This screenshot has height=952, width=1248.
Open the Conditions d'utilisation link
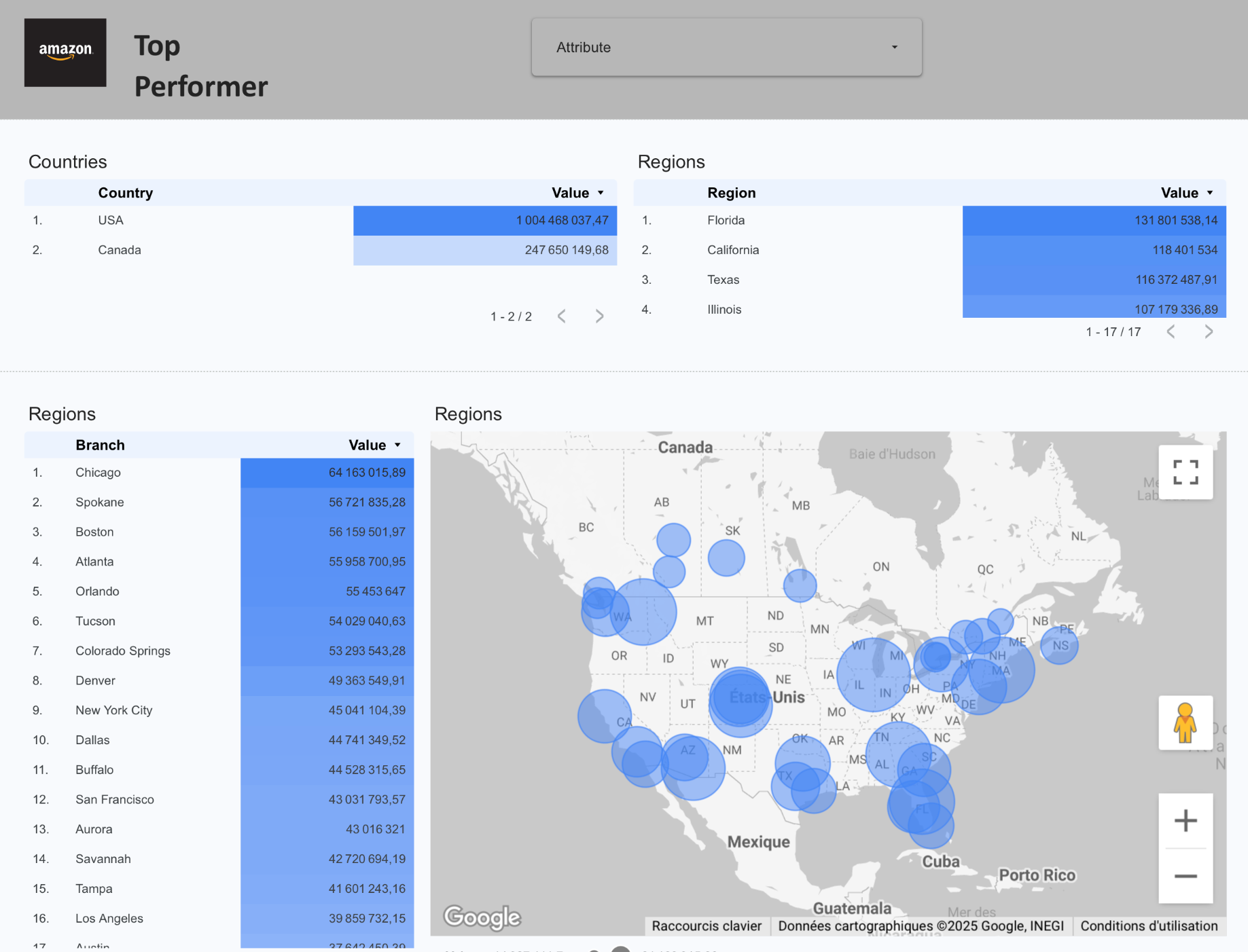click(x=1148, y=926)
